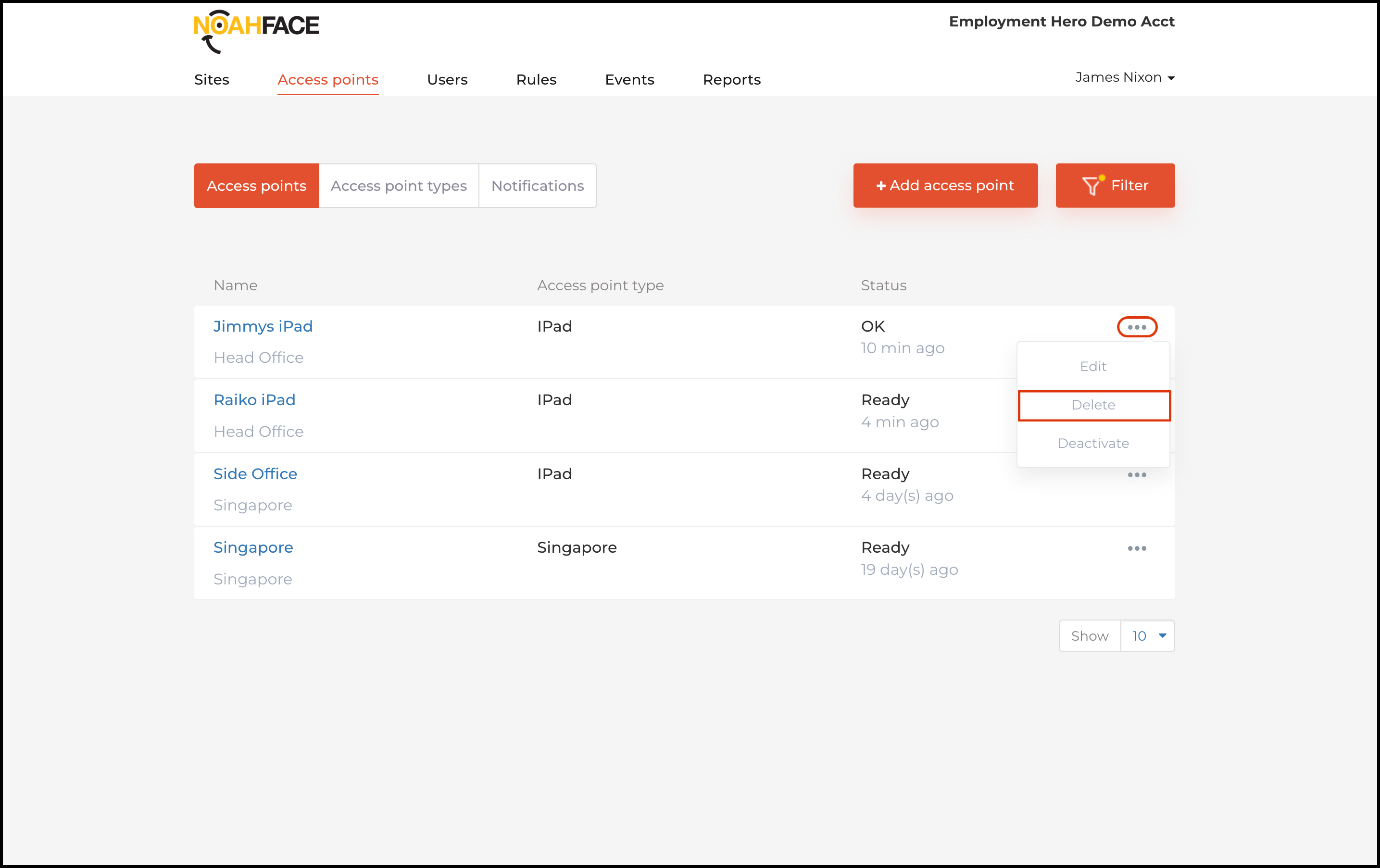Open the Jimmys iPad link
1380x868 pixels.
point(263,326)
